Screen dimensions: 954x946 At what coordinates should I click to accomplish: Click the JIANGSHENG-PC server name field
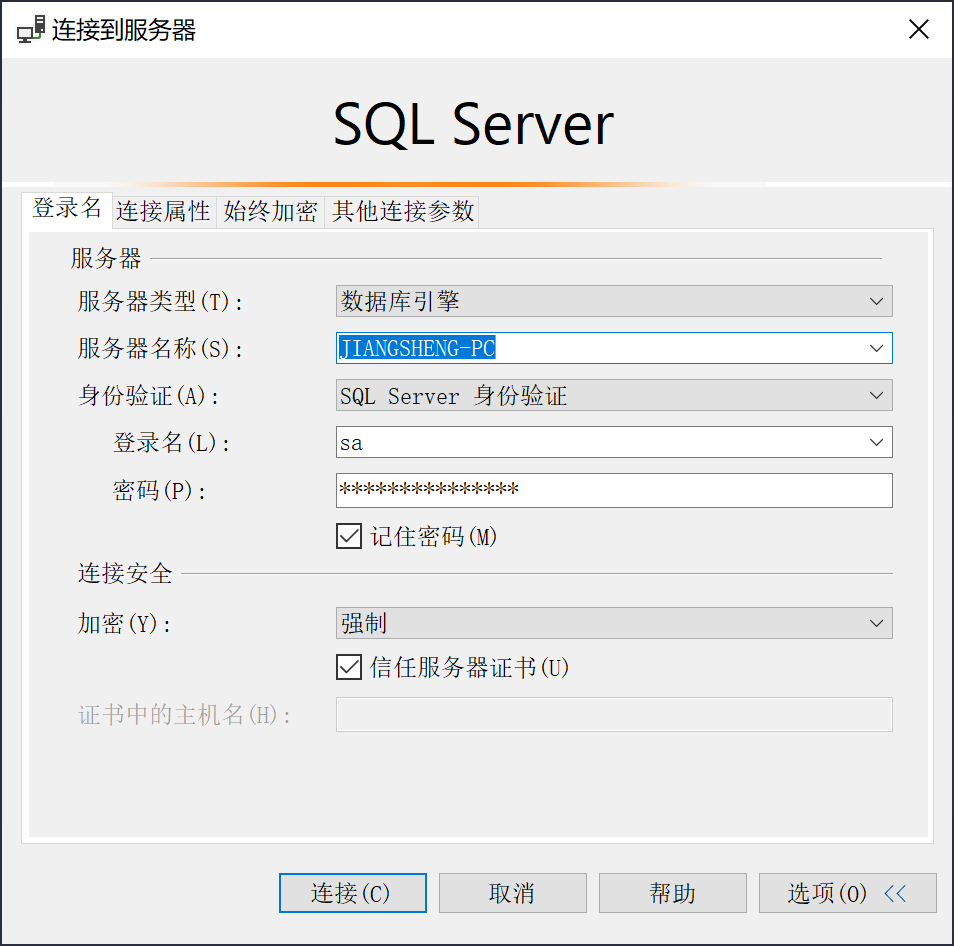click(600, 348)
